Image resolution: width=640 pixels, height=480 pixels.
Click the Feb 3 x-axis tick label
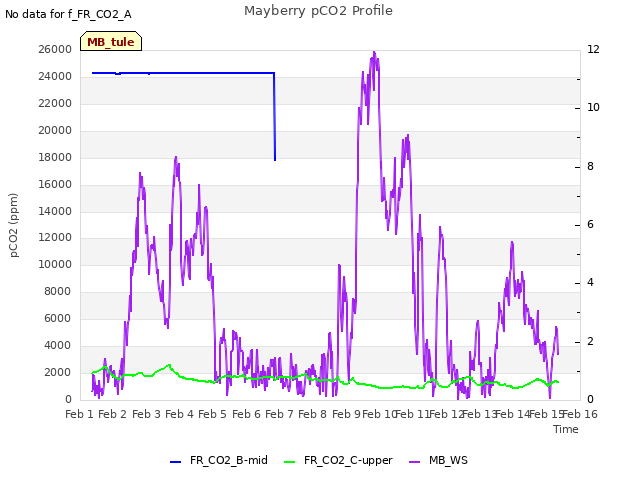point(147,414)
